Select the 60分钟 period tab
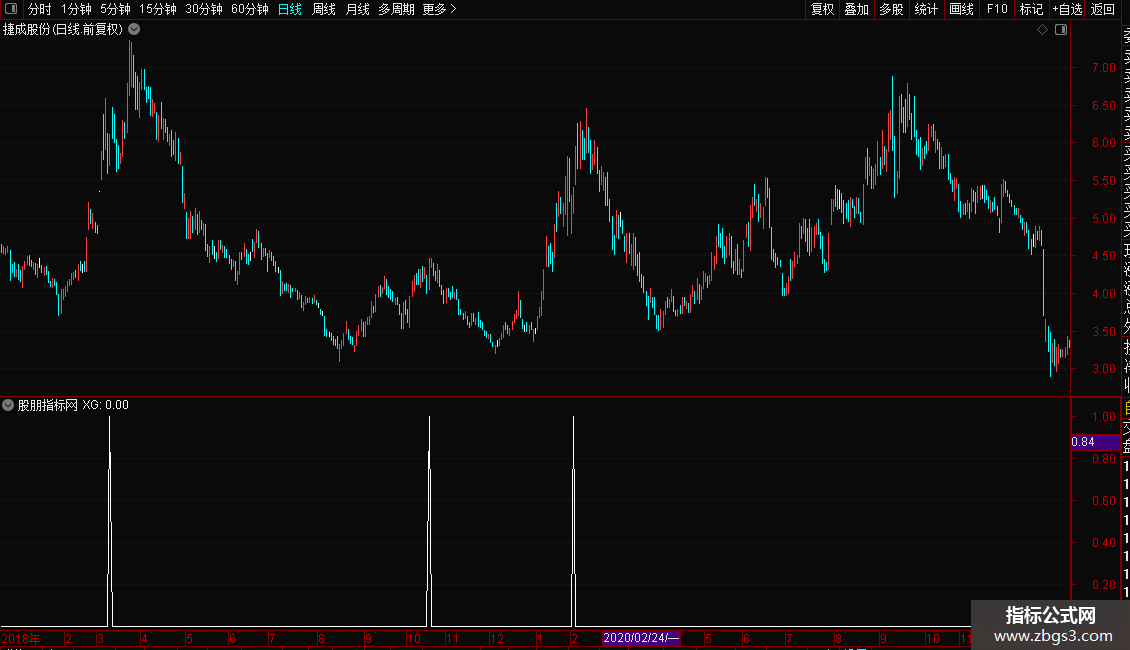Viewport: 1130px width, 650px height. (250, 9)
